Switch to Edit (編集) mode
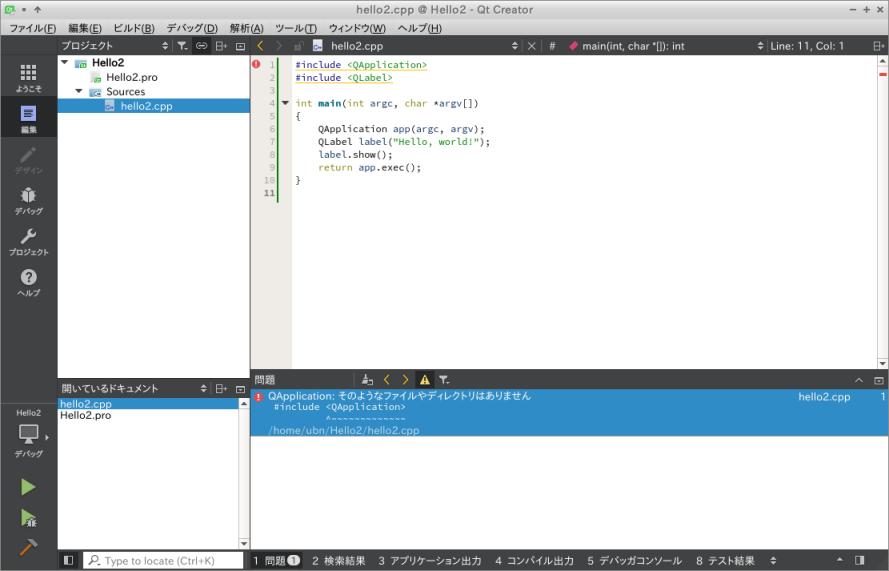Image resolution: width=889 pixels, height=571 pixels. coord(28,118)
